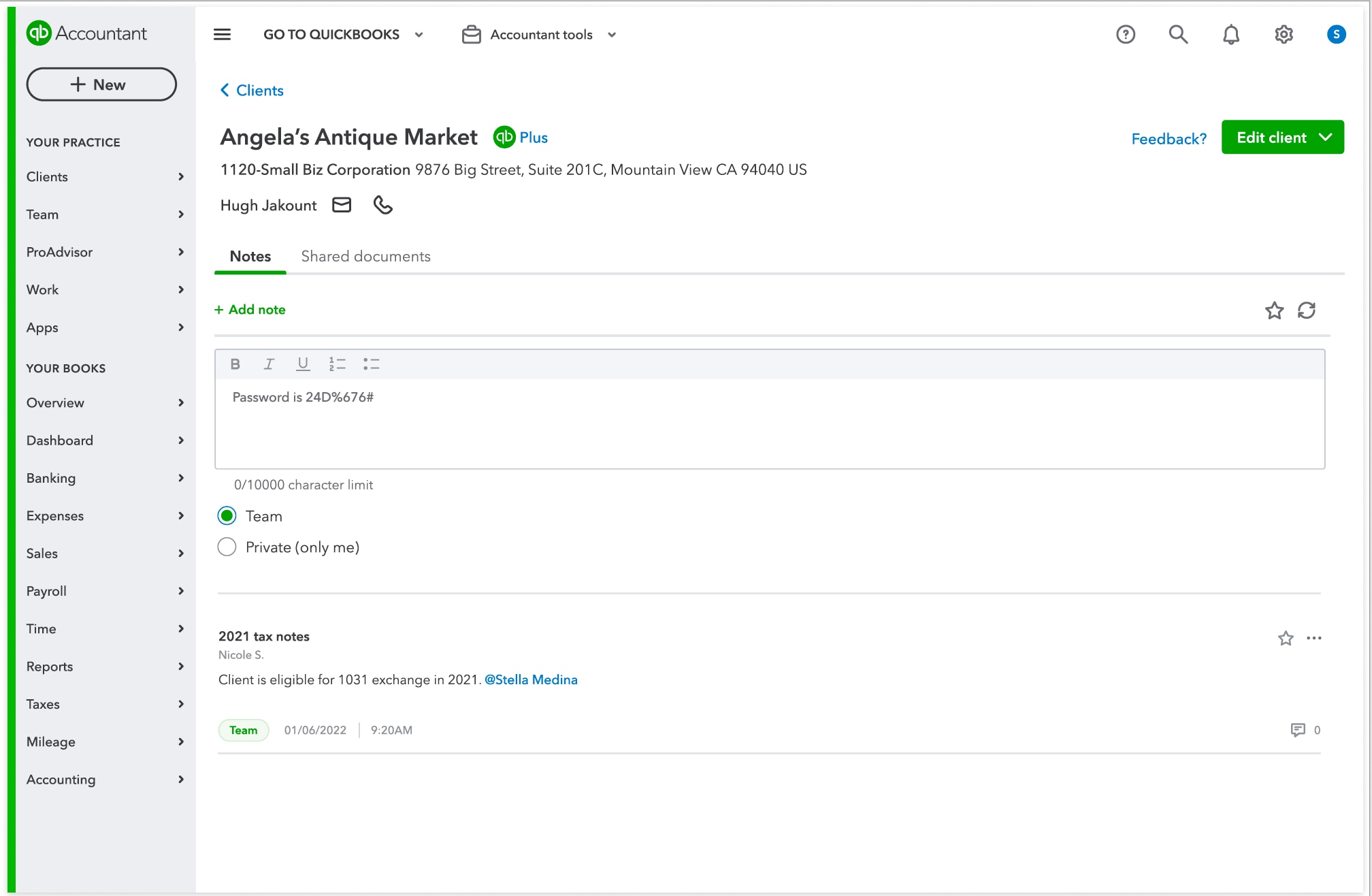Open the GO TO QUICKBOOKS dropdown
Image resolution: width=1372 pixels, height=896 pixels.
[x=344, y=34]
